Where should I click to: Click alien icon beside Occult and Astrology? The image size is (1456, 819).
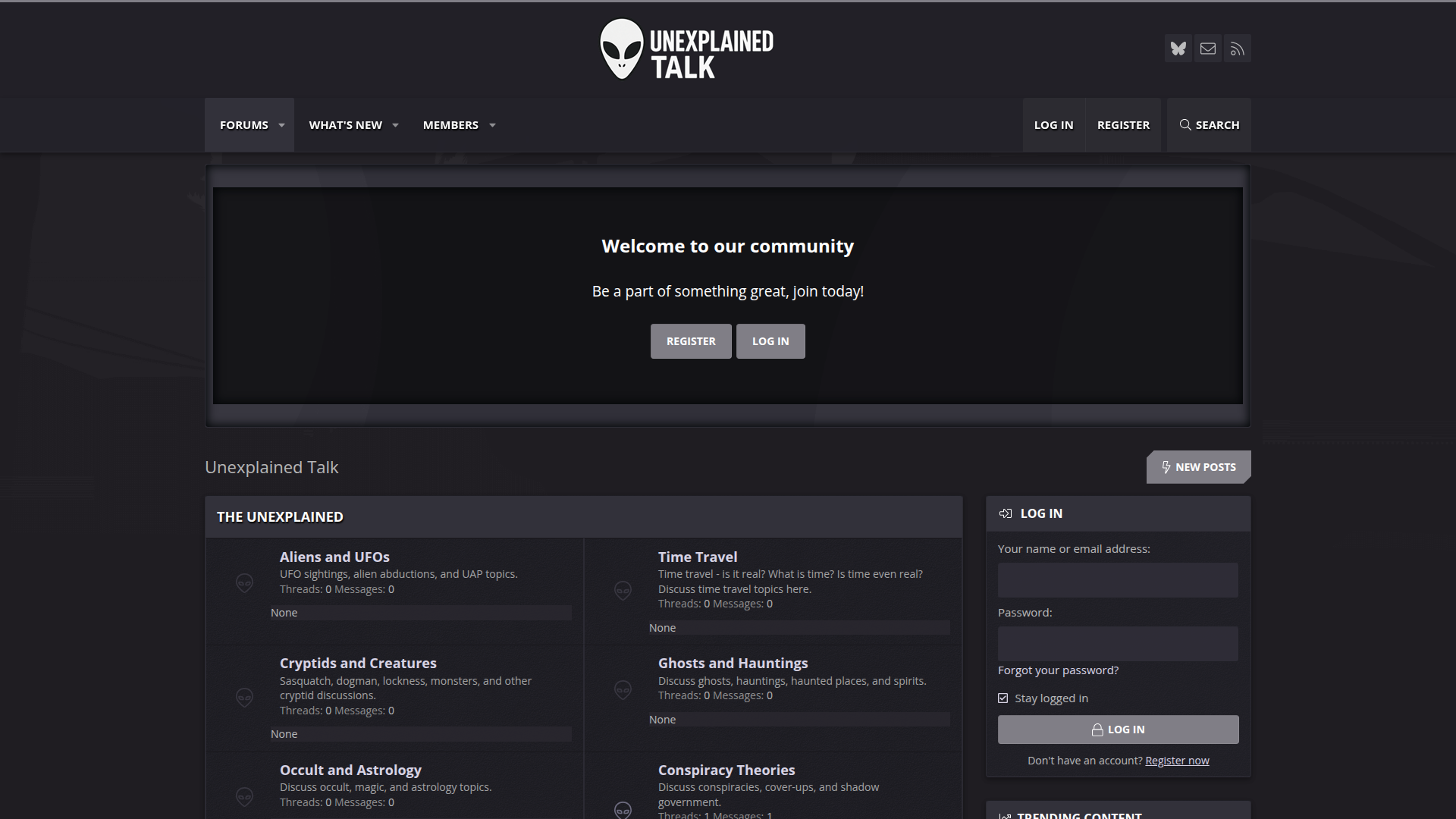(244, 795)
